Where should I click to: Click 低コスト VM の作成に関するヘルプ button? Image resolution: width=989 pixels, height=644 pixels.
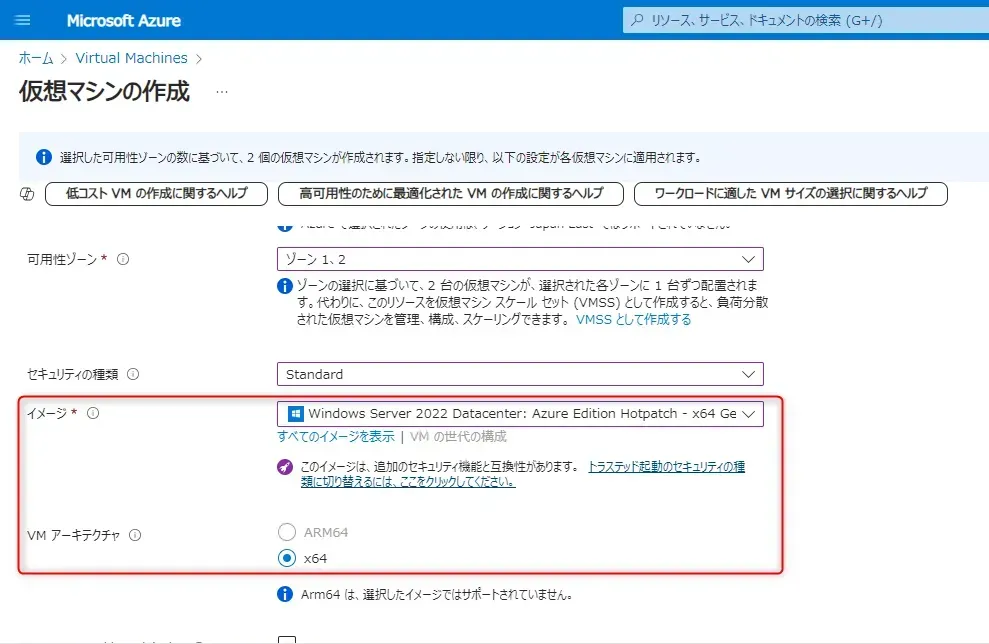coord(156,193)
